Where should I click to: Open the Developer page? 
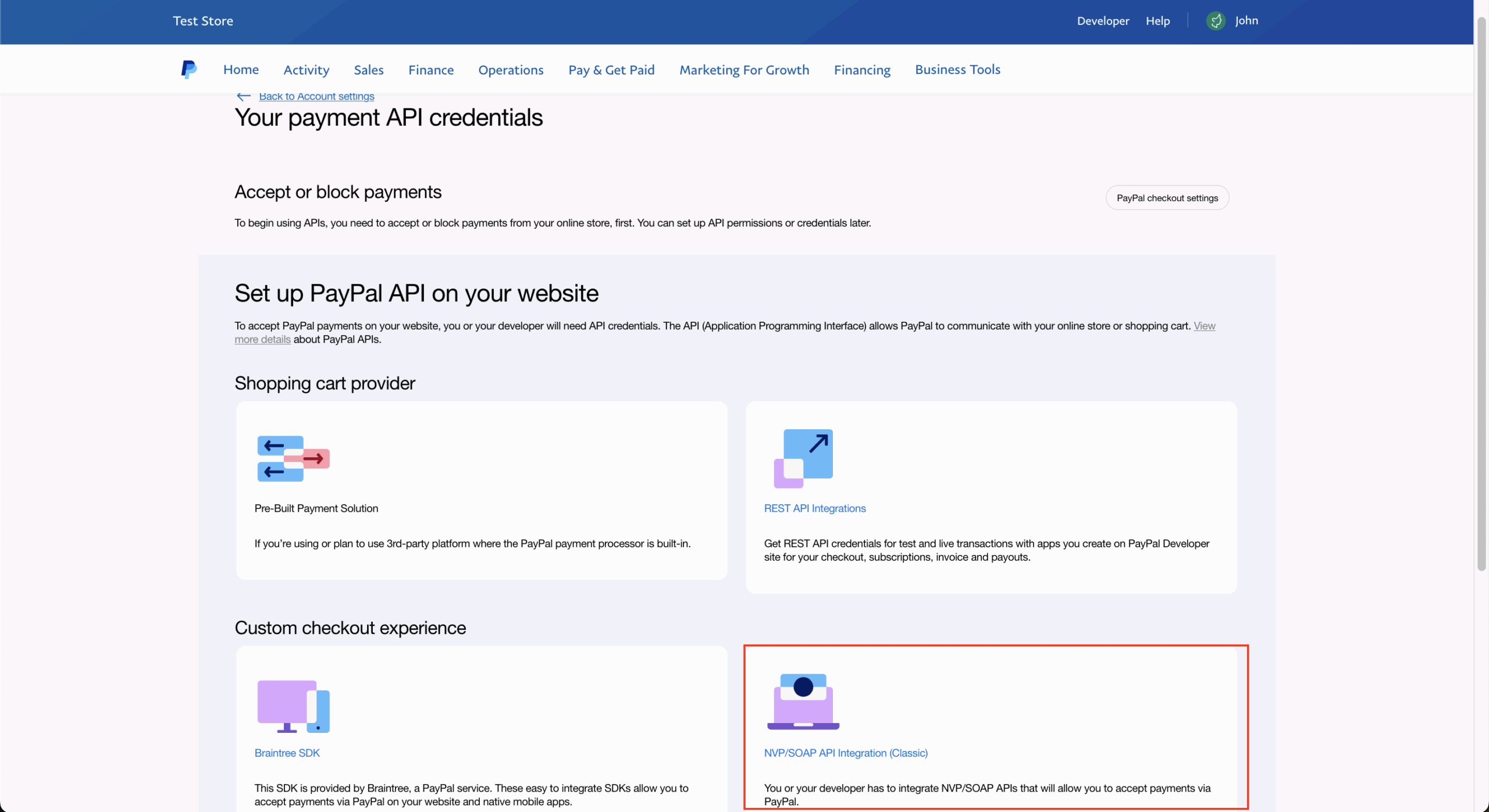(1103, 20)
